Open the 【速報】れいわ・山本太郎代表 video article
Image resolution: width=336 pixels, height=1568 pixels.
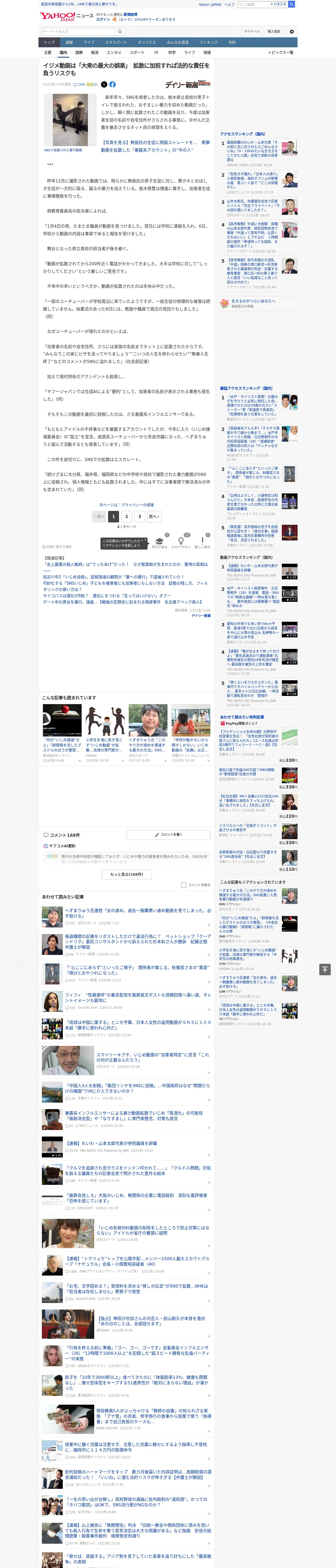[127, 1147]
